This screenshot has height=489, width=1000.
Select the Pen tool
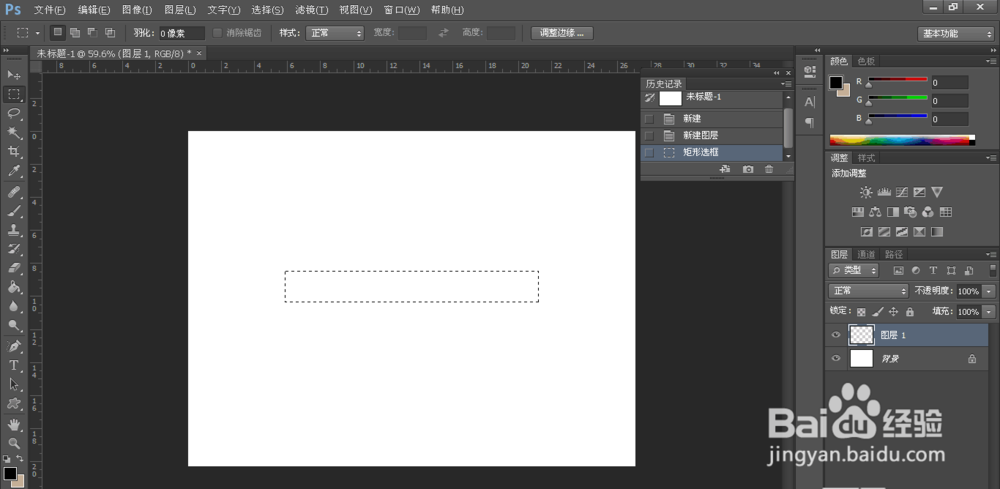[13, 346]
